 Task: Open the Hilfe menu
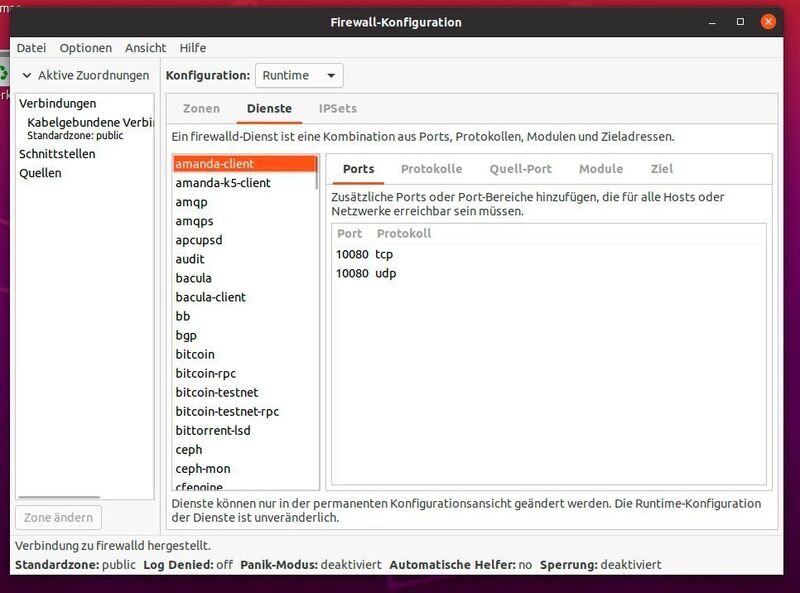pos(193,48)
